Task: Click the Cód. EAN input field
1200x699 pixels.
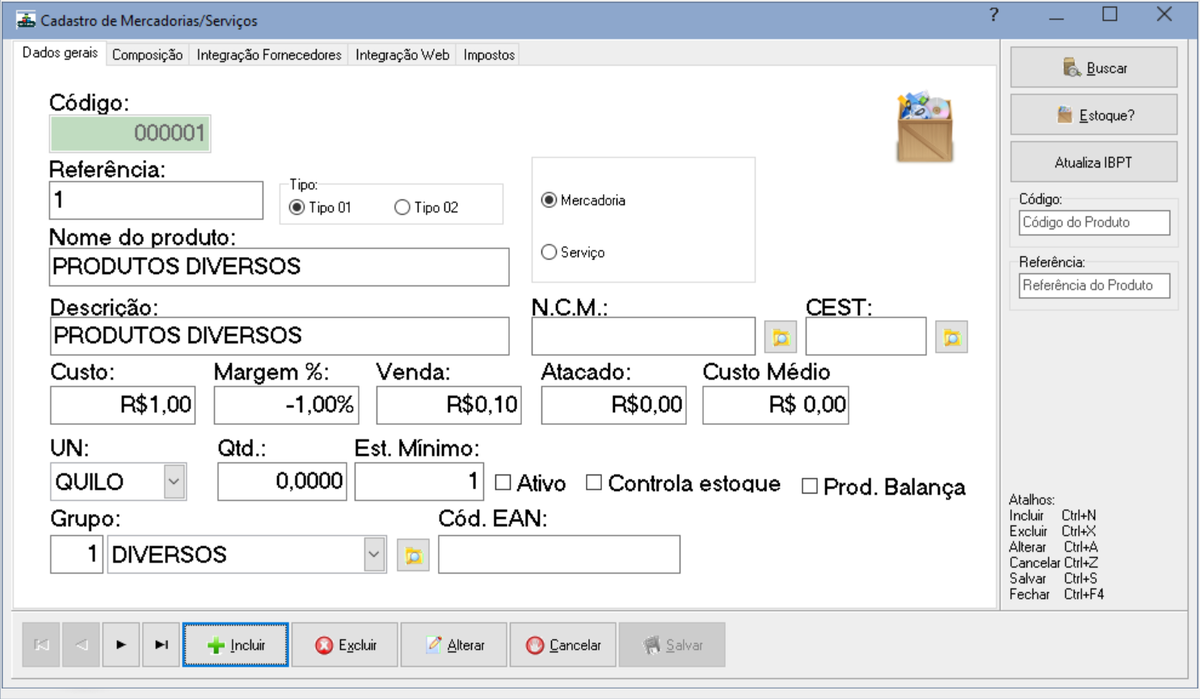Action: [x=559, y=554]
